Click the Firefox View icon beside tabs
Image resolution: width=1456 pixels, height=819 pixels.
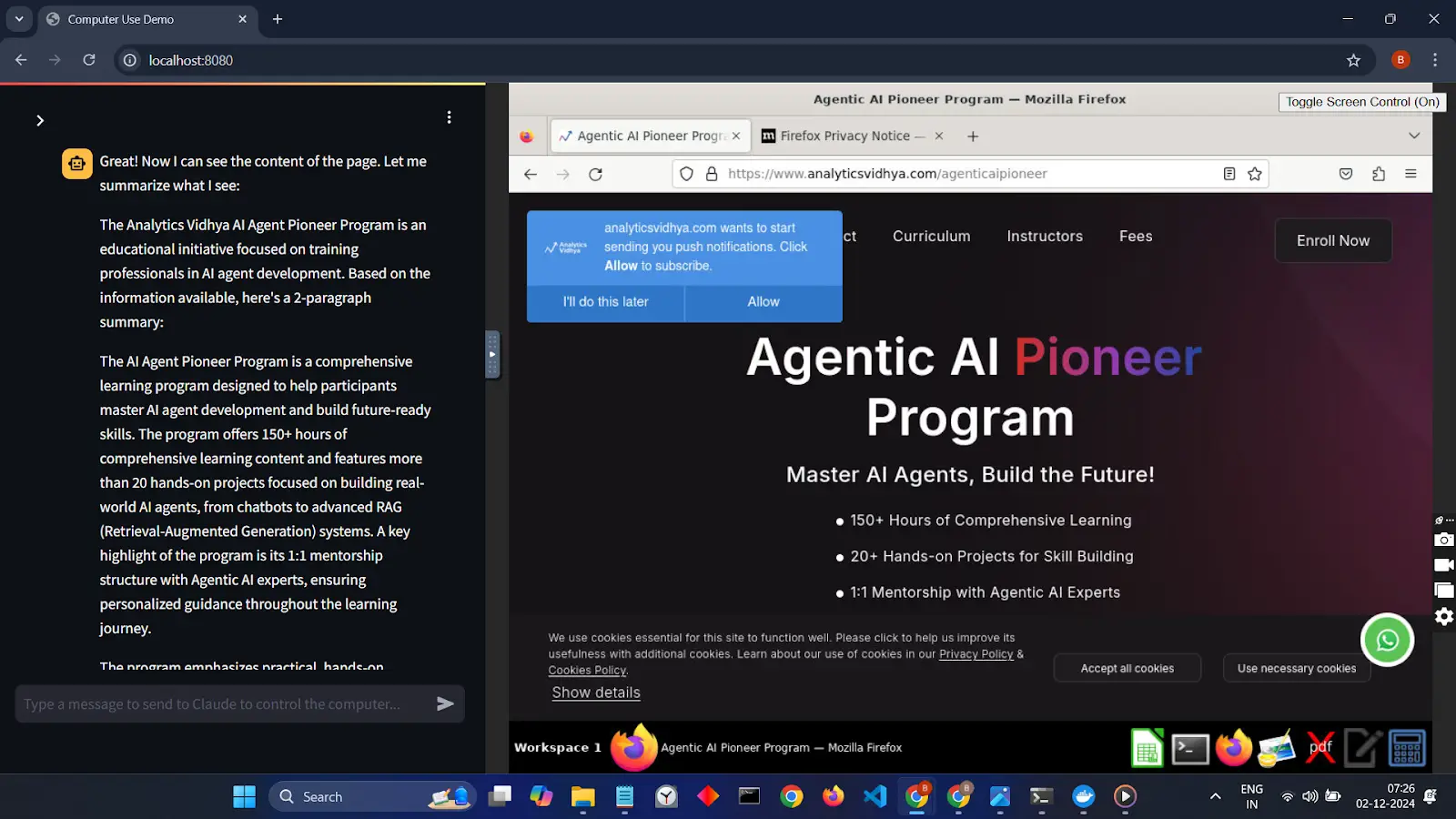coord(527,136)
